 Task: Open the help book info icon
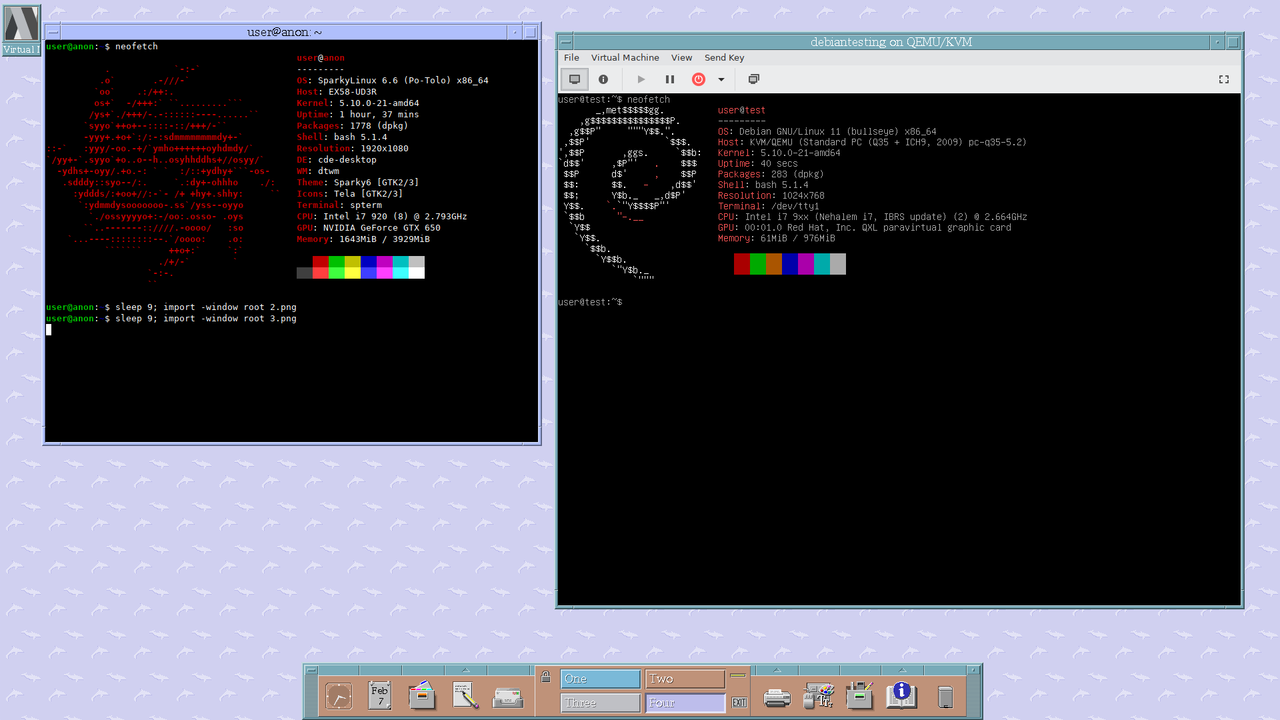point(902,695)
